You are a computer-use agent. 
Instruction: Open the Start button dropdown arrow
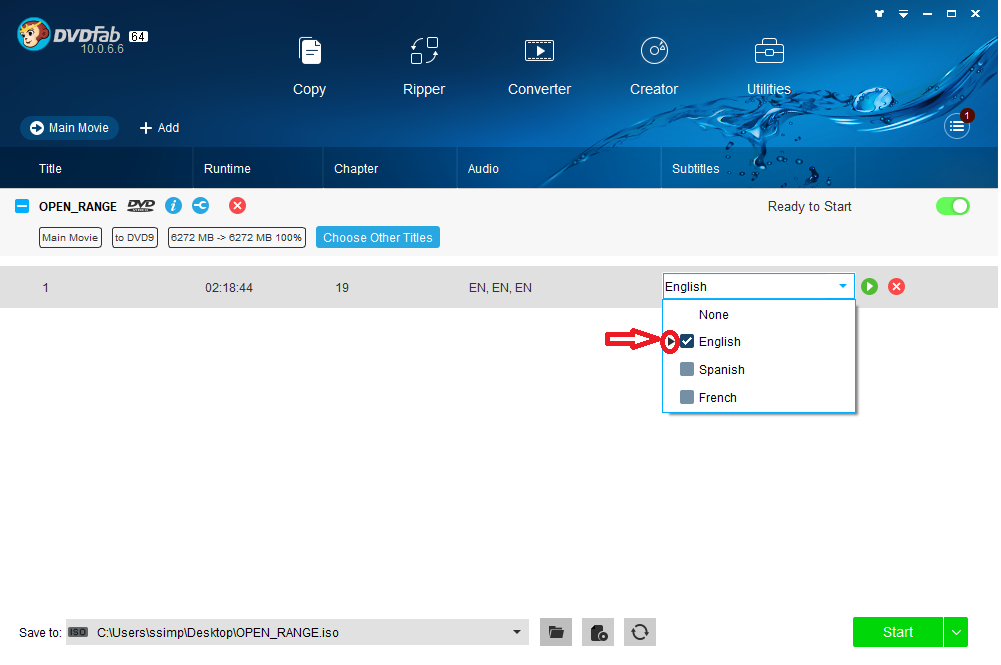point(956,632)
